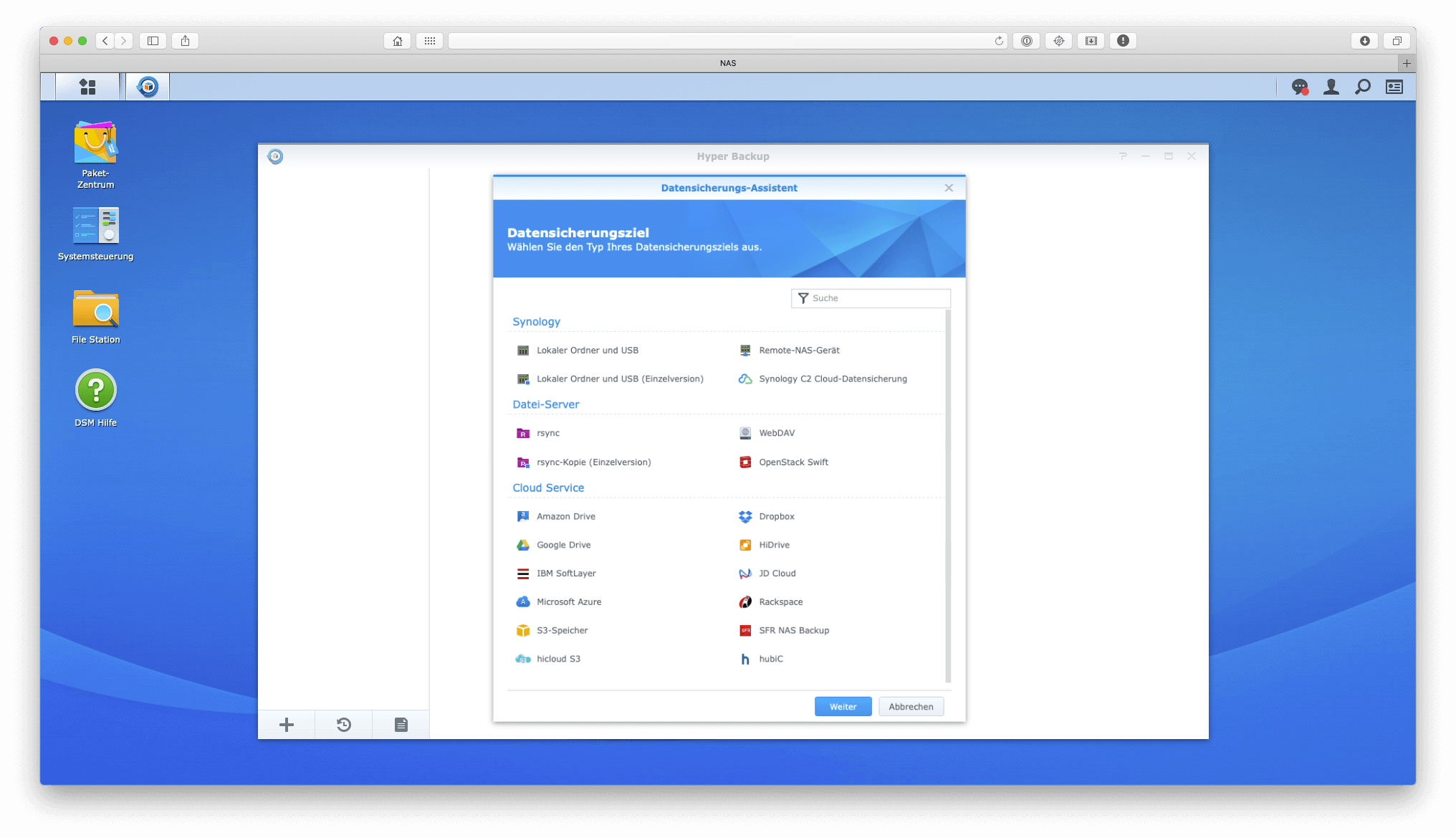Add a new Safari tab

click(x=1407, y=63)
